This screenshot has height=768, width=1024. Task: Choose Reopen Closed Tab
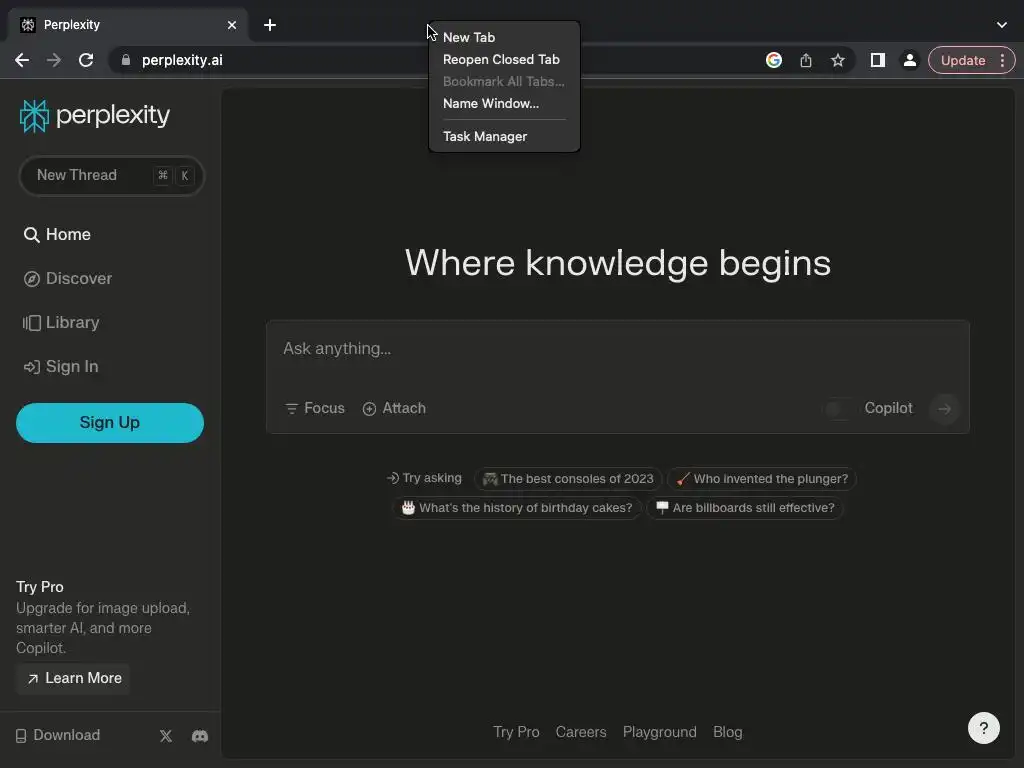tap(504, 59)
